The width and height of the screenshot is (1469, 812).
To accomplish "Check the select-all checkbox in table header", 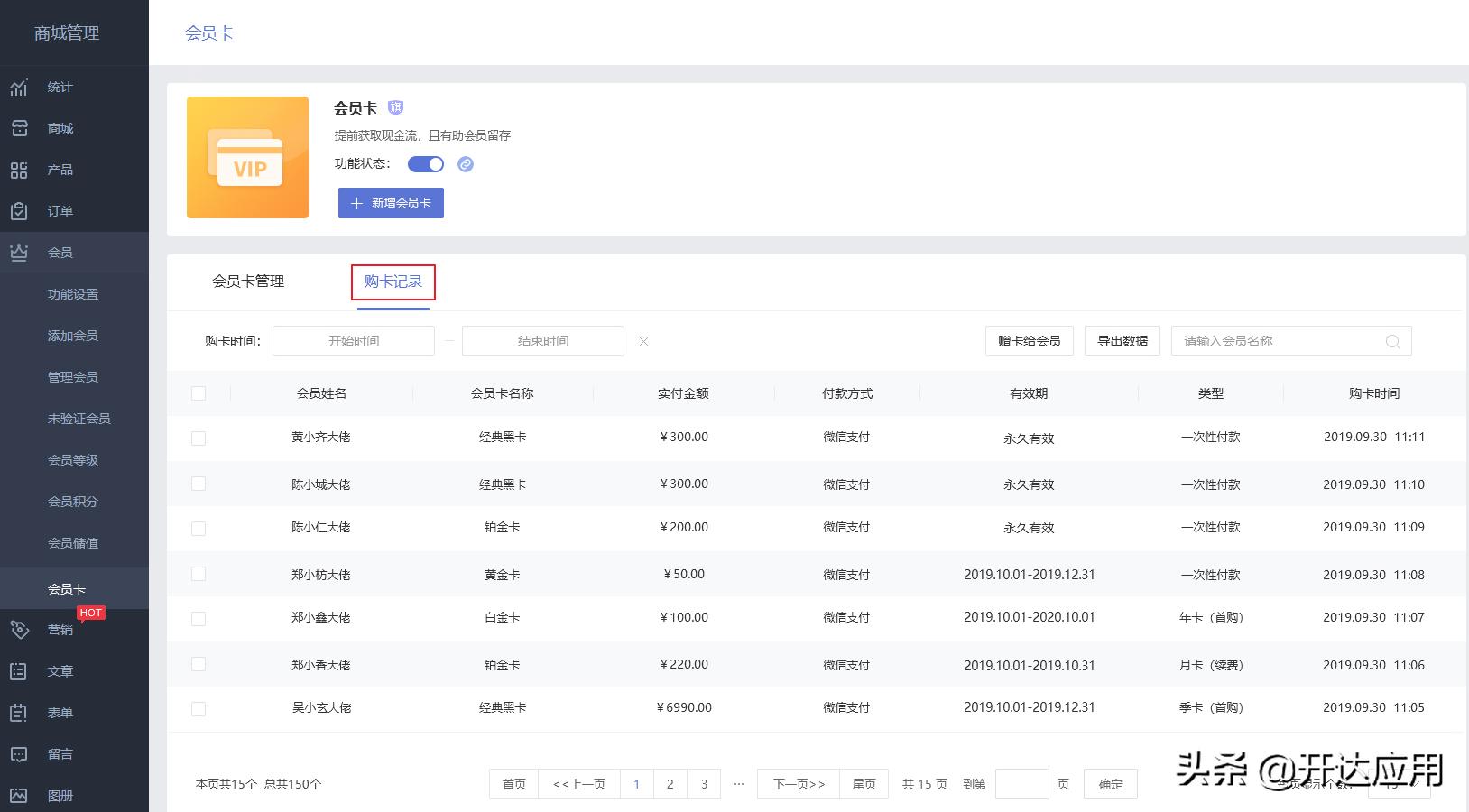I will tap(199, 392).
